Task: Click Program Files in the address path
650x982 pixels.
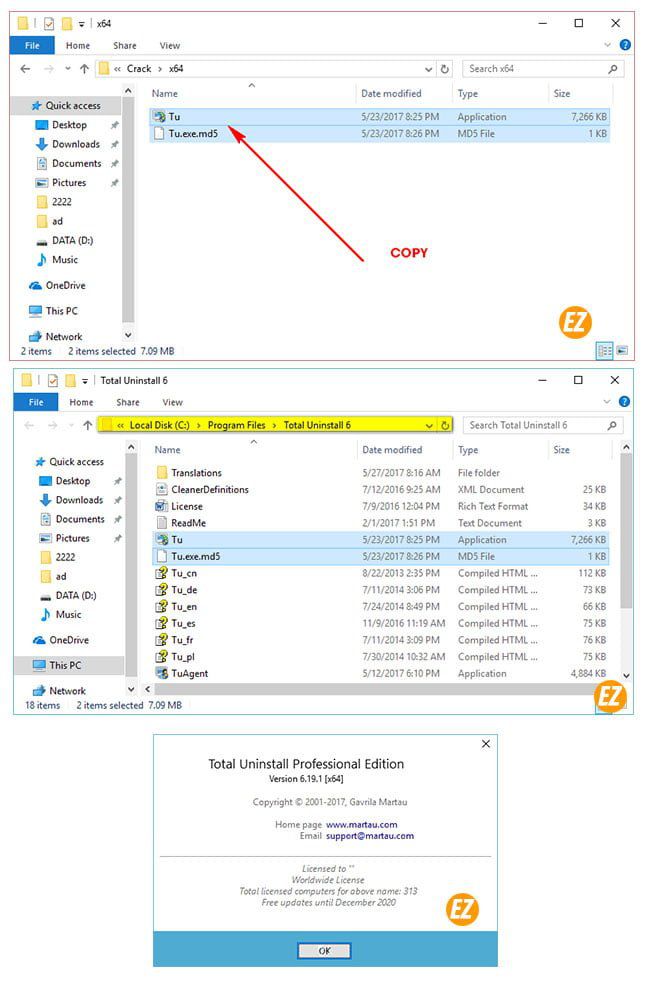Action: click(237, 425)
